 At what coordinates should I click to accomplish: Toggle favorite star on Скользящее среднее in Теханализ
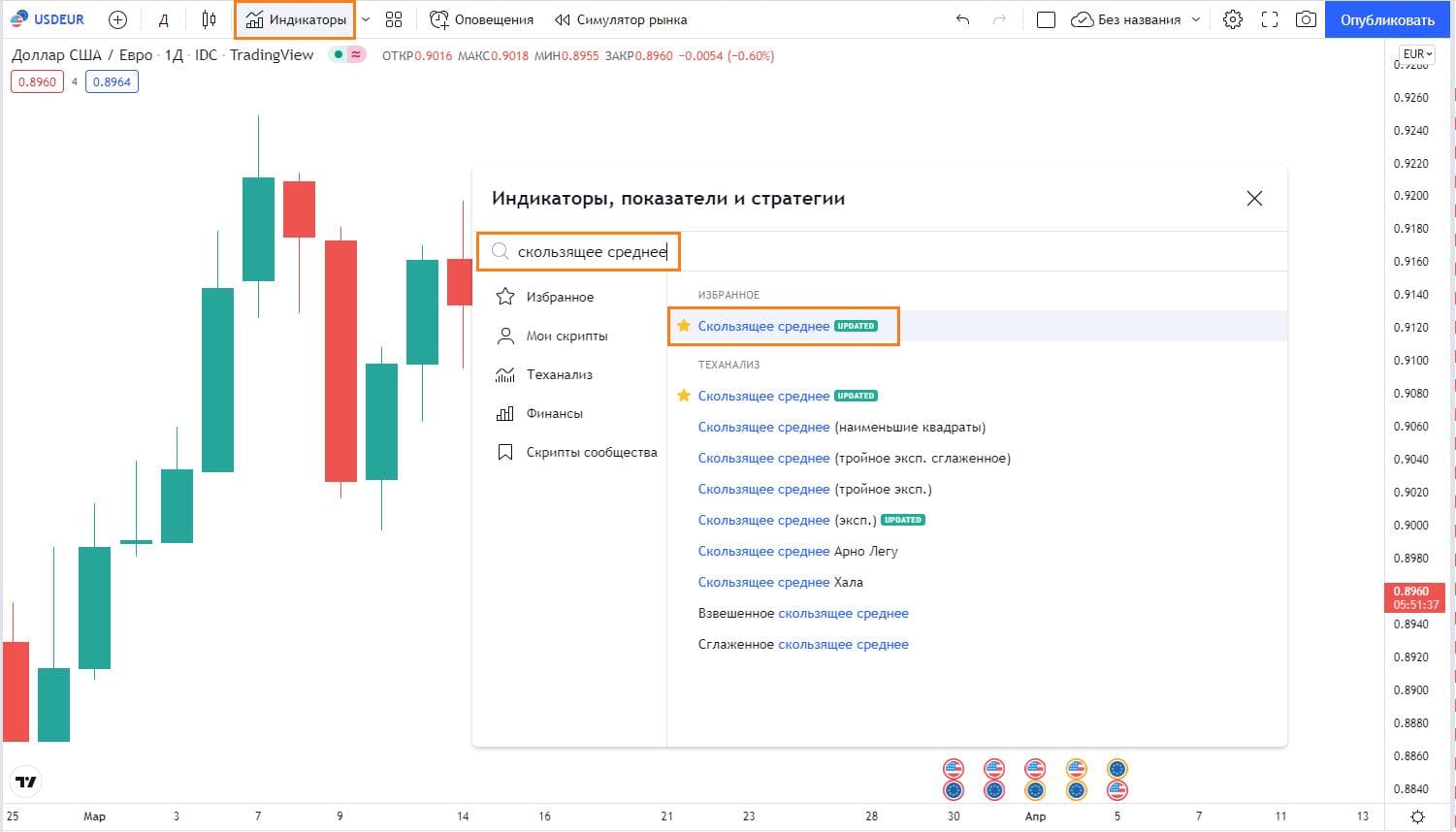(684, 396)
